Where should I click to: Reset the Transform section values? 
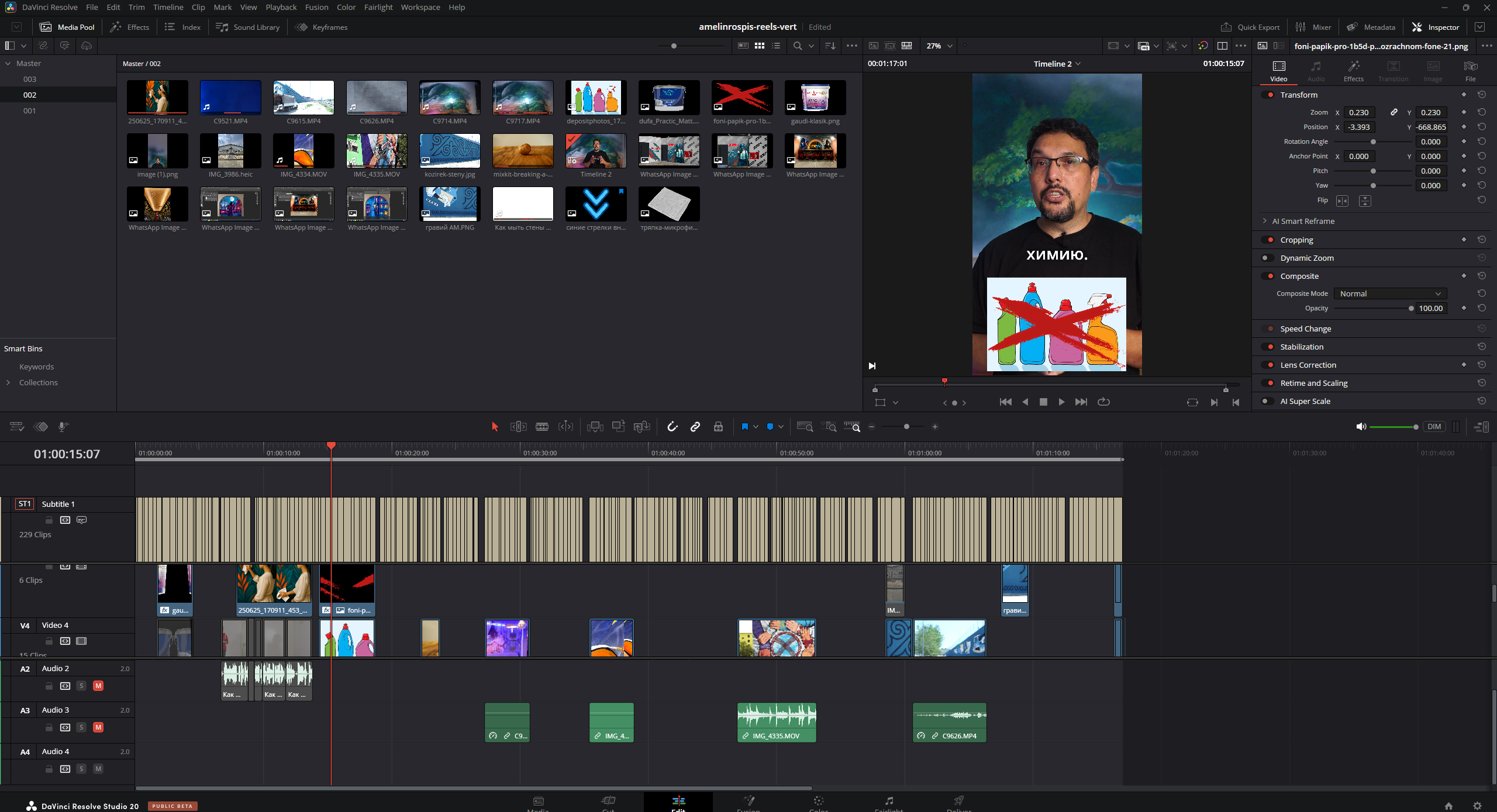coord(1482,95)
